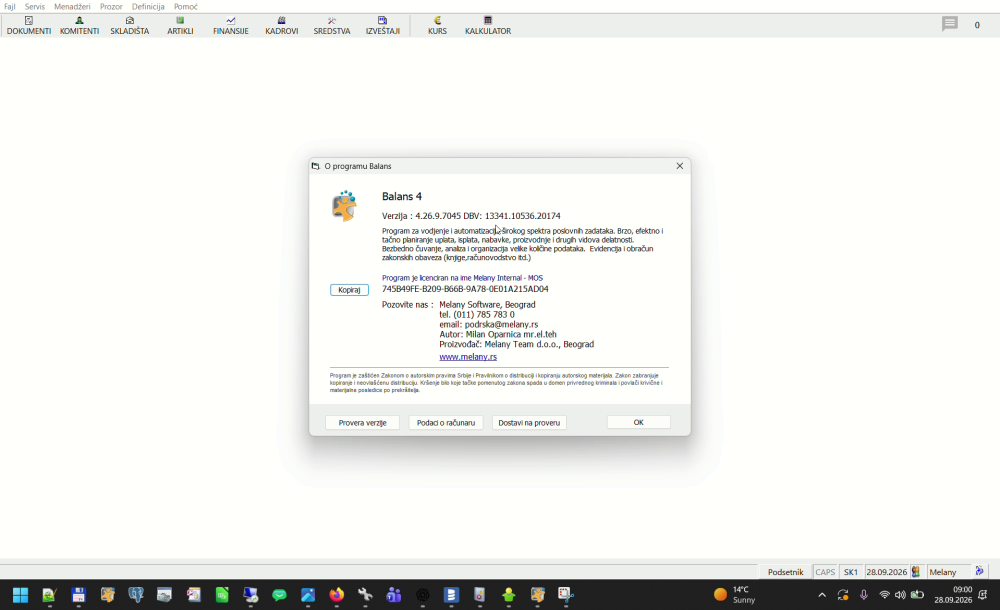This screenshot has width=1000, height=610.
Task: Click the message counter showing 0
Action: coord(976,25)
